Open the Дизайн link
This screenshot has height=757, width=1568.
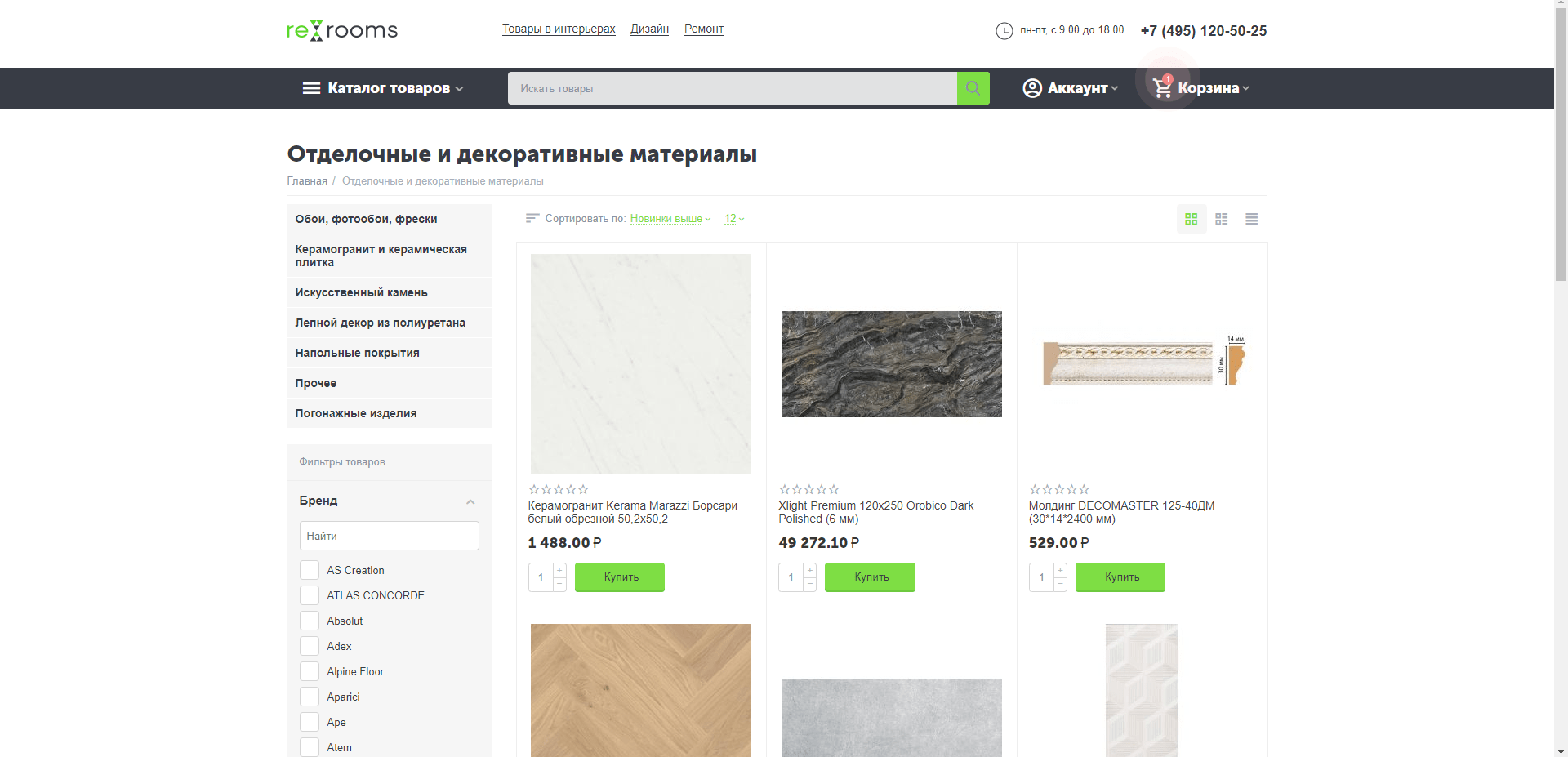tap(649, 29)
